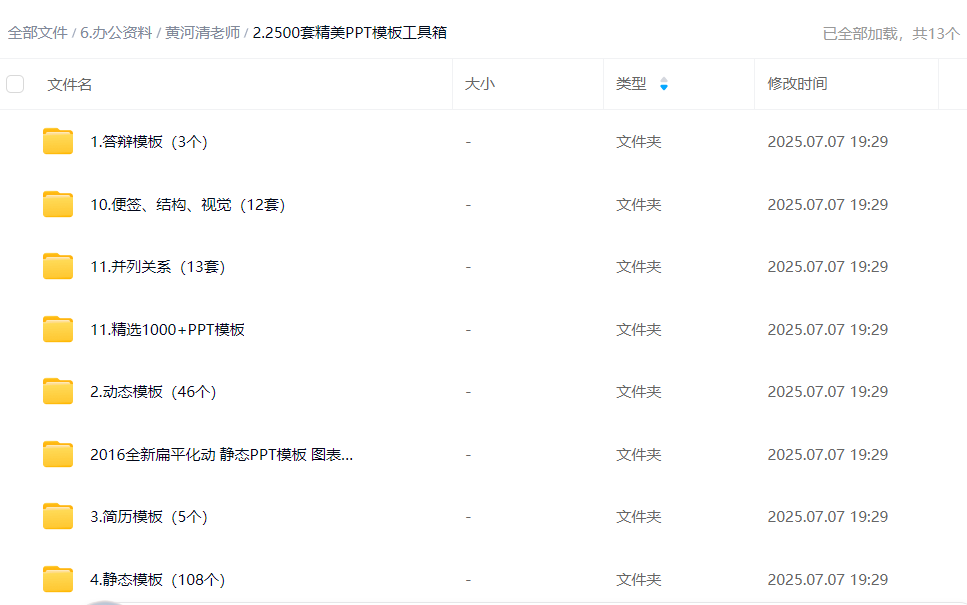Open 黄河清老师 breadcrumb folder
Screen dimensions: 967x605
pyautogui.click(x=202, y=32)
